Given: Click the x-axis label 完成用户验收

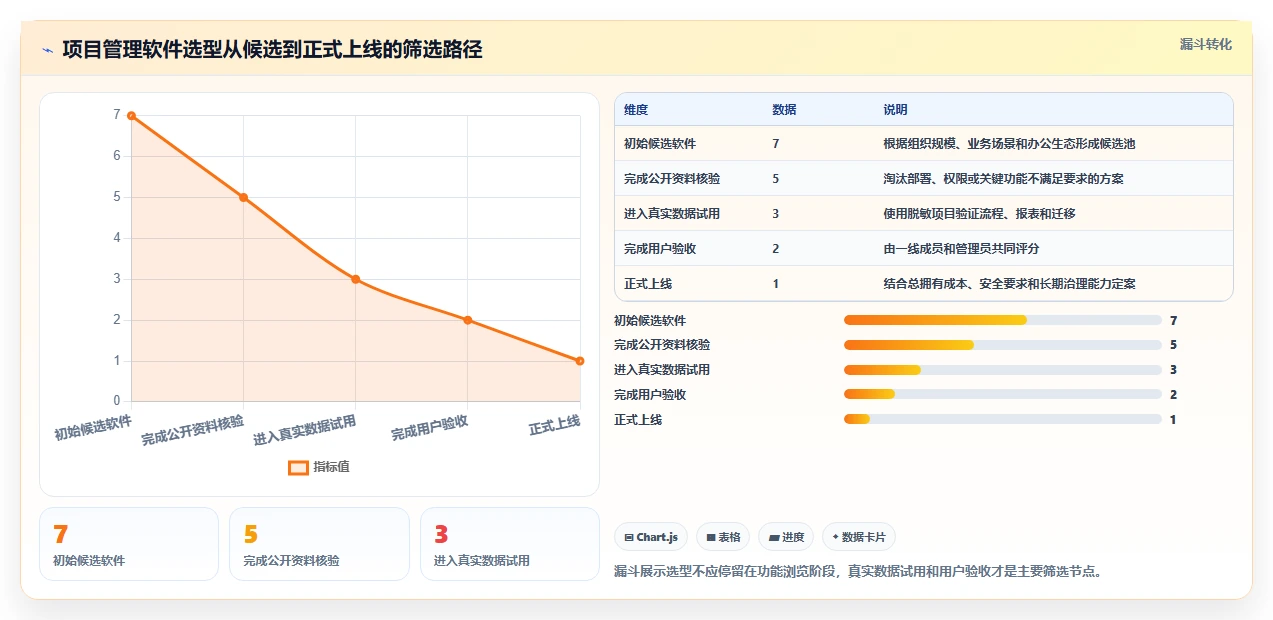Looking at the screenshot, I should 430,428.
